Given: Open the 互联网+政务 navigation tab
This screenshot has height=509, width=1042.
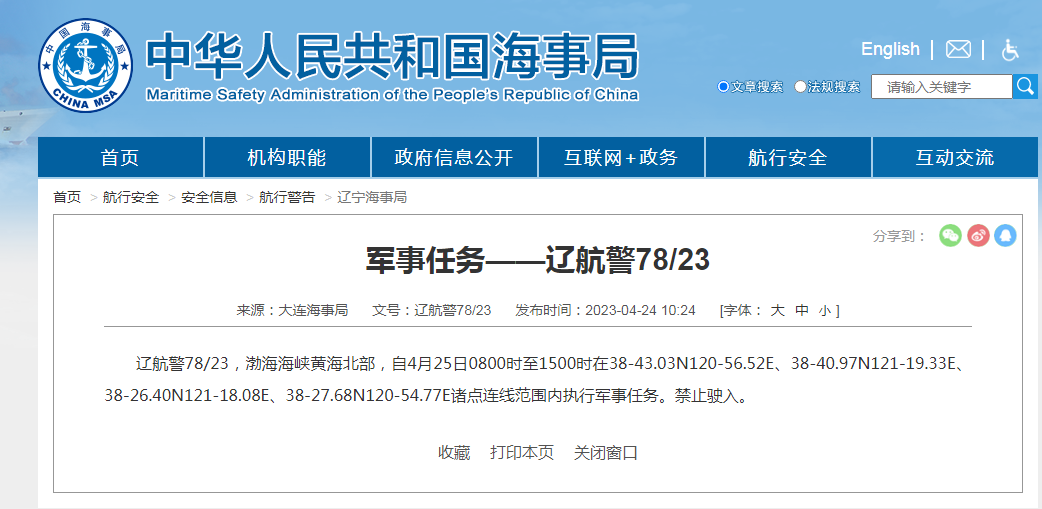Looking at the screenshot, I should coord(621,157).
